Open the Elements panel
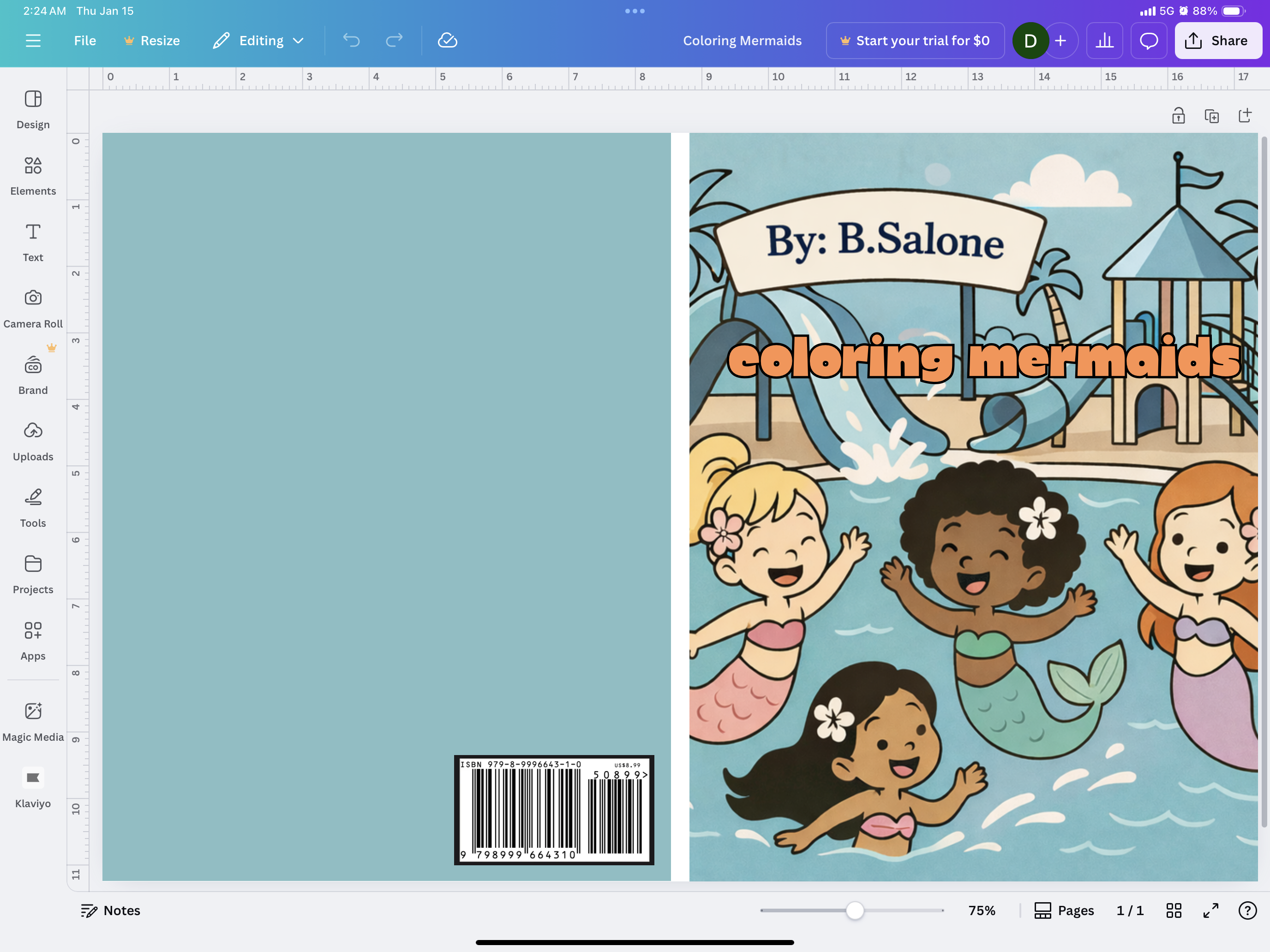Image resolution: width=1270 pixels, height=952 pixels. click(x=33, y=176)
